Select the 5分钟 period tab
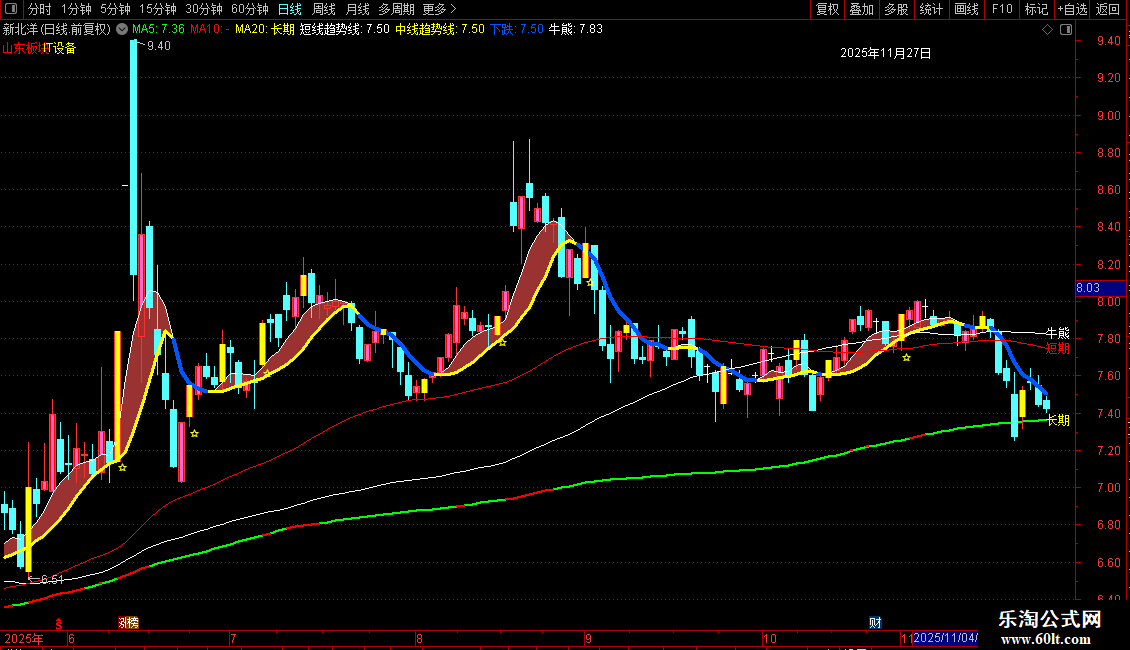This screenshot has width=1130, height=650. point(115,9)
